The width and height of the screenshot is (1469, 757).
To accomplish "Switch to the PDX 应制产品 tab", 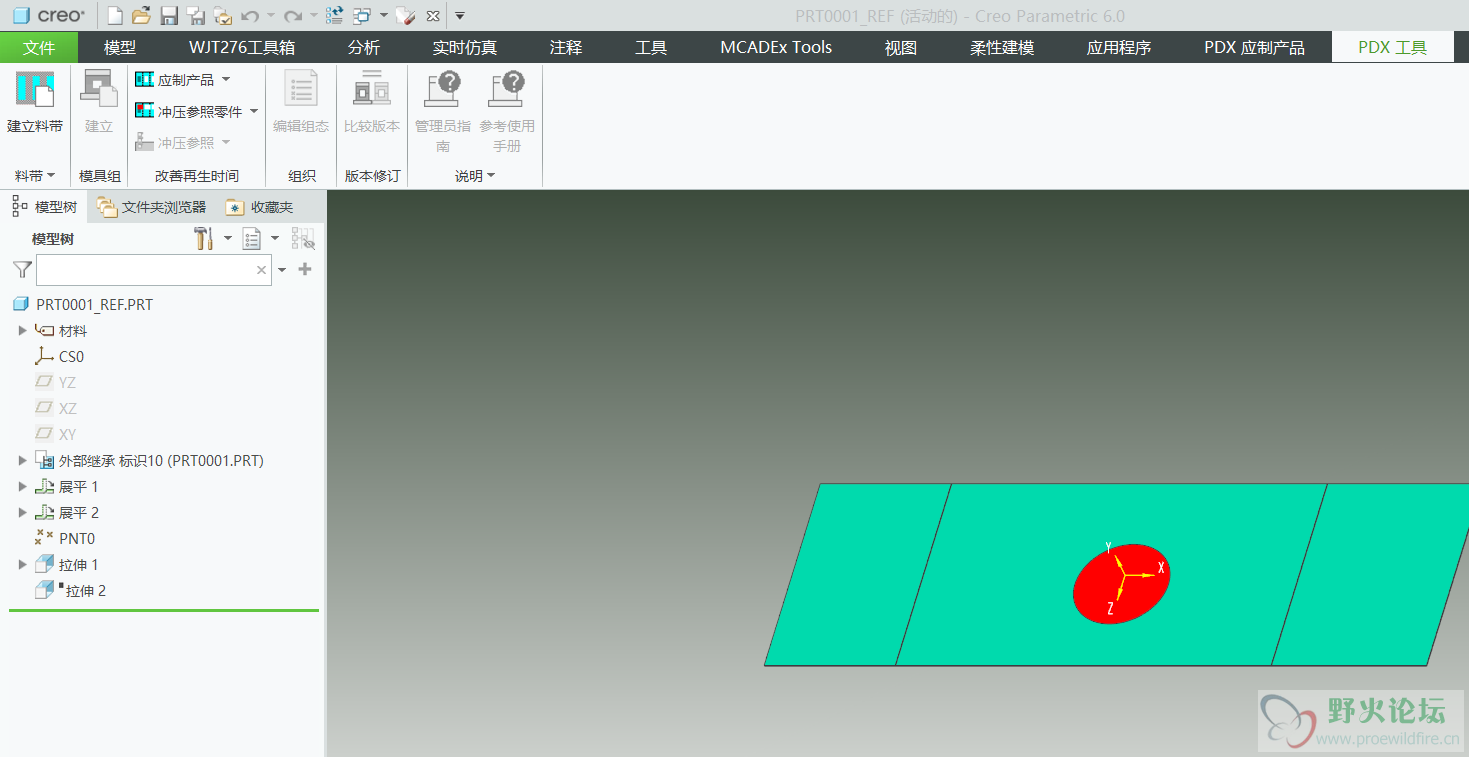I will coord(1254,47).
